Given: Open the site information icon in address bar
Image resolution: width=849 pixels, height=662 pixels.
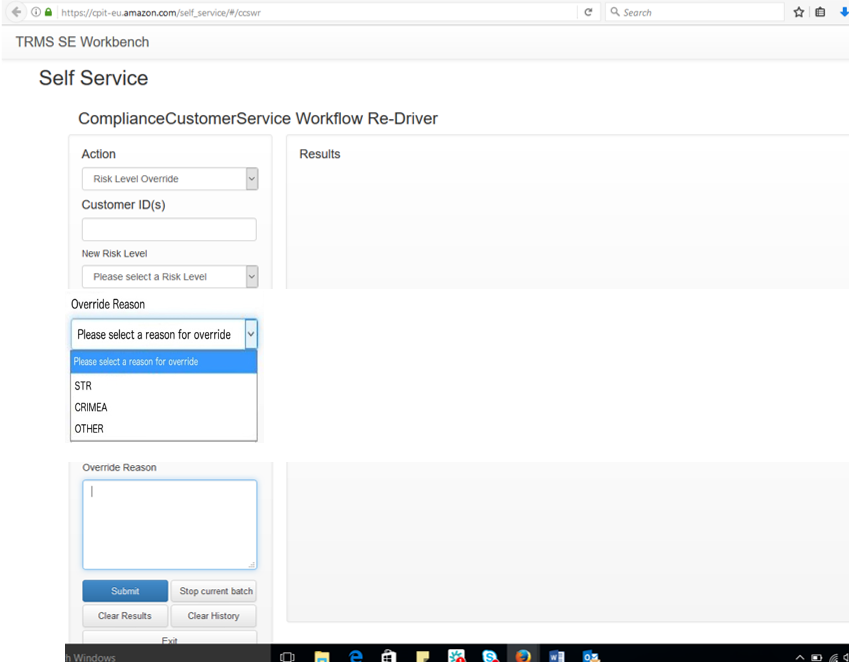Looking at the screenshot, I should coord(36,12).
